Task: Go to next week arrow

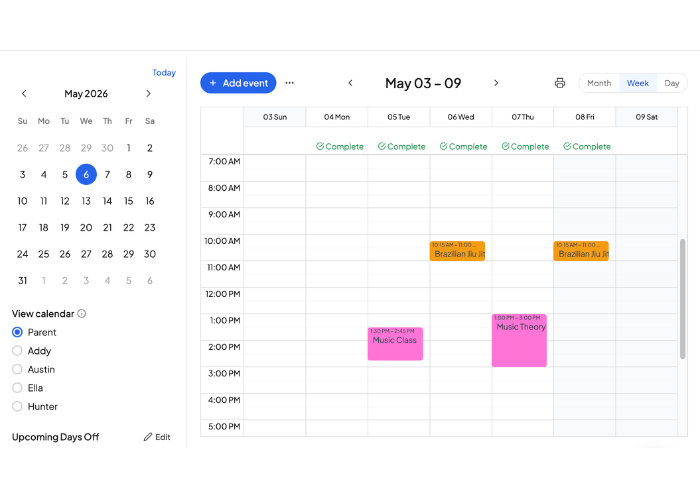Action: pyautogui.click(x=496, y=83)
